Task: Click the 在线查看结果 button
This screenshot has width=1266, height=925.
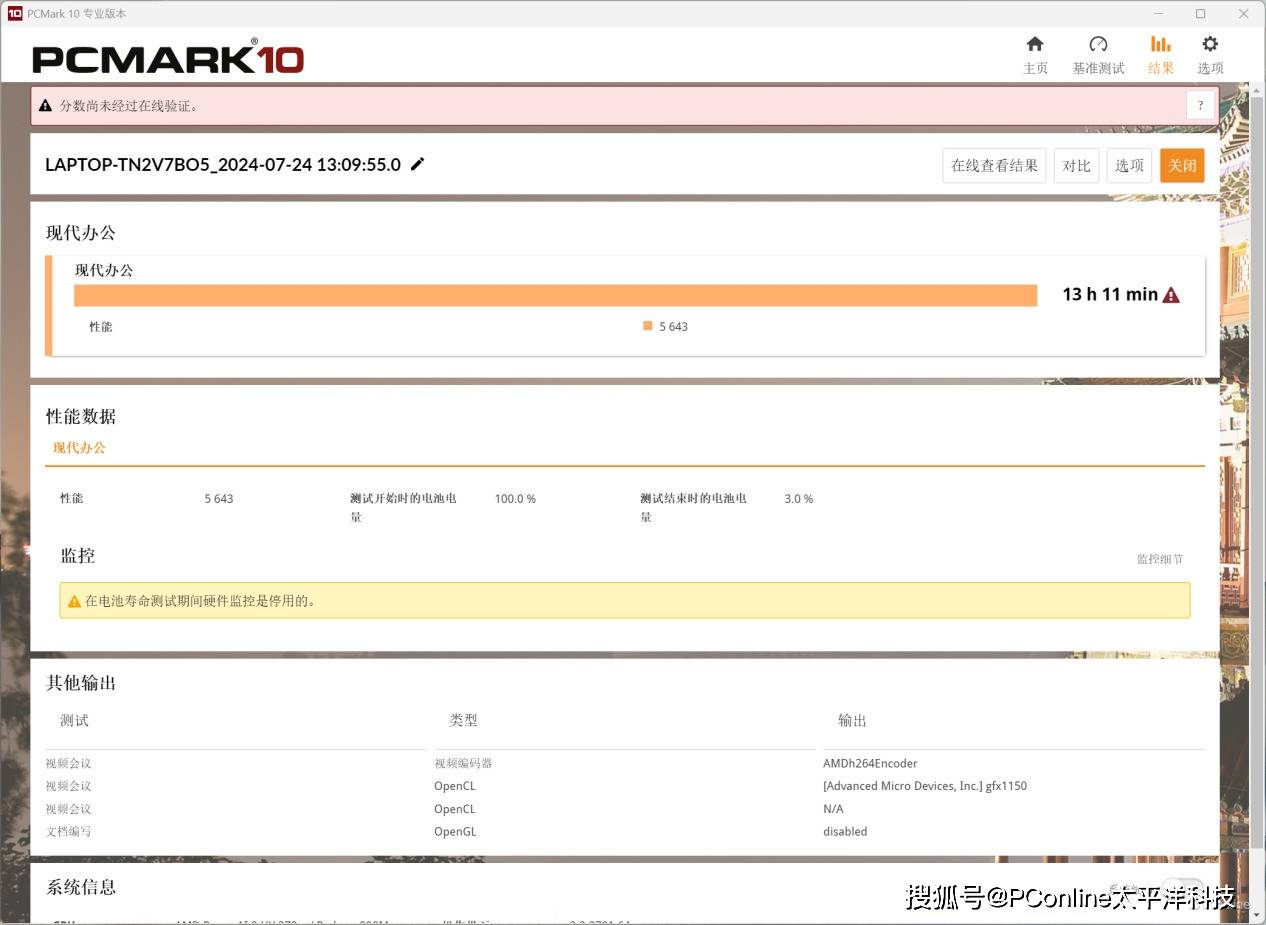Action: click(994, 166)
